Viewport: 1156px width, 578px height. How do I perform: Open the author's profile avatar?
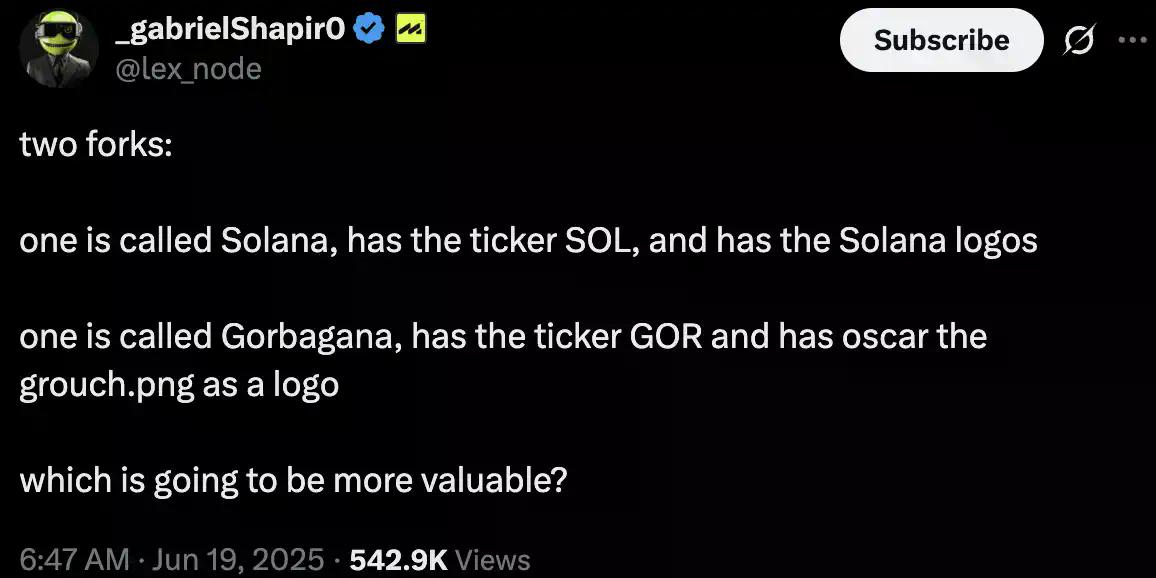point(59,49)
